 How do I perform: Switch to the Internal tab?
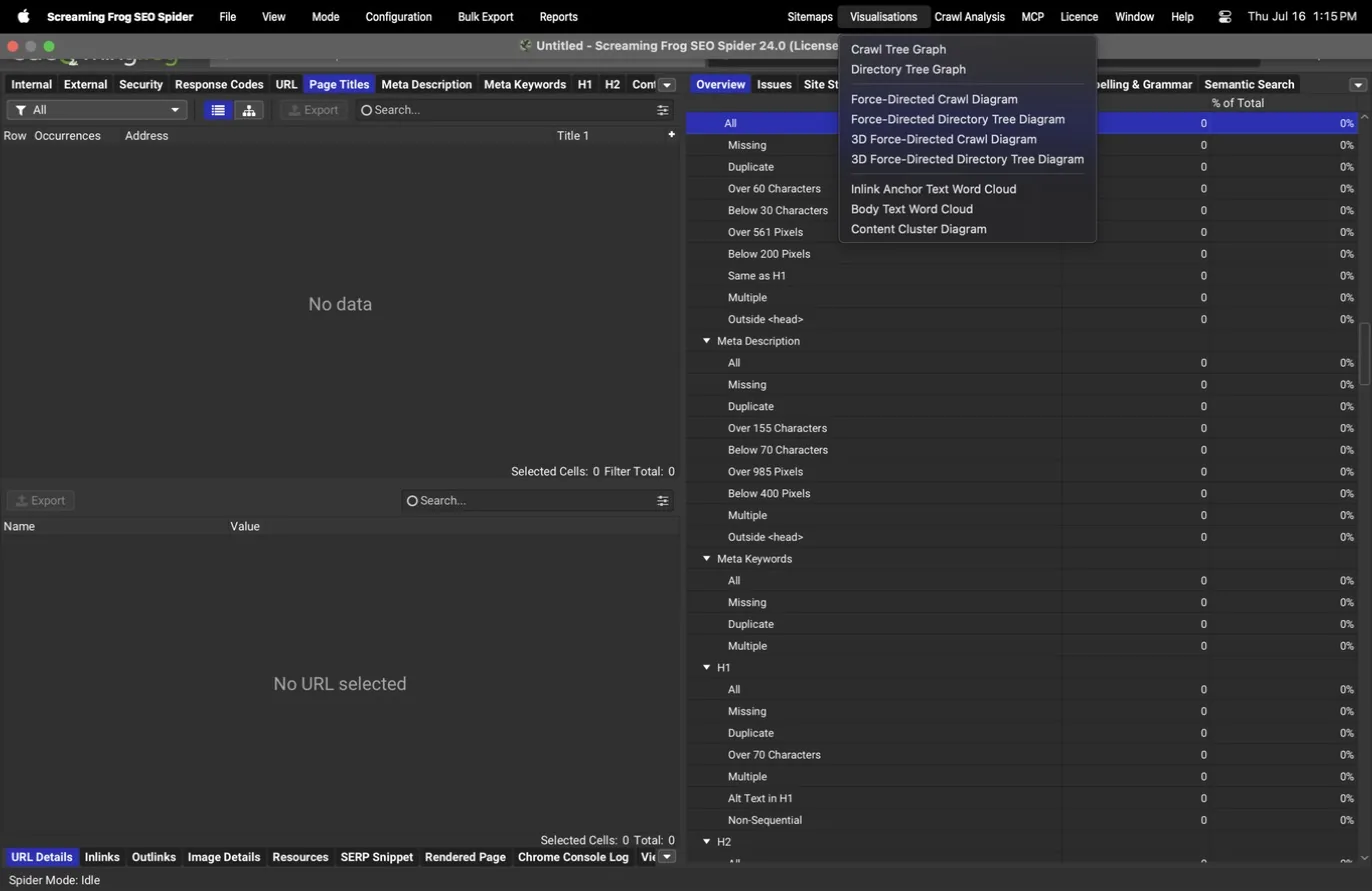[31, 85]
